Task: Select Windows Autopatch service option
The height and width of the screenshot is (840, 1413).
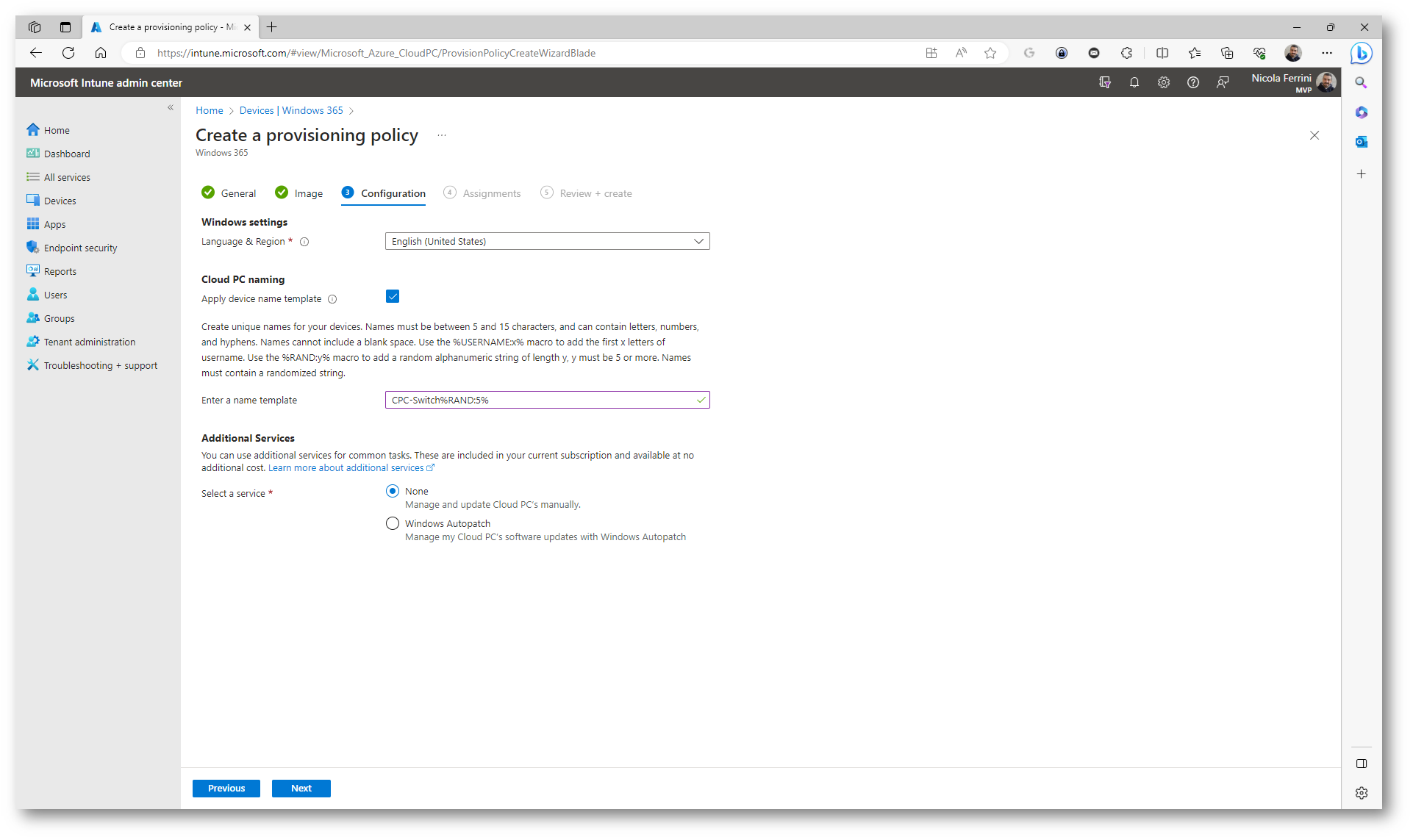Action: point(393,523)
